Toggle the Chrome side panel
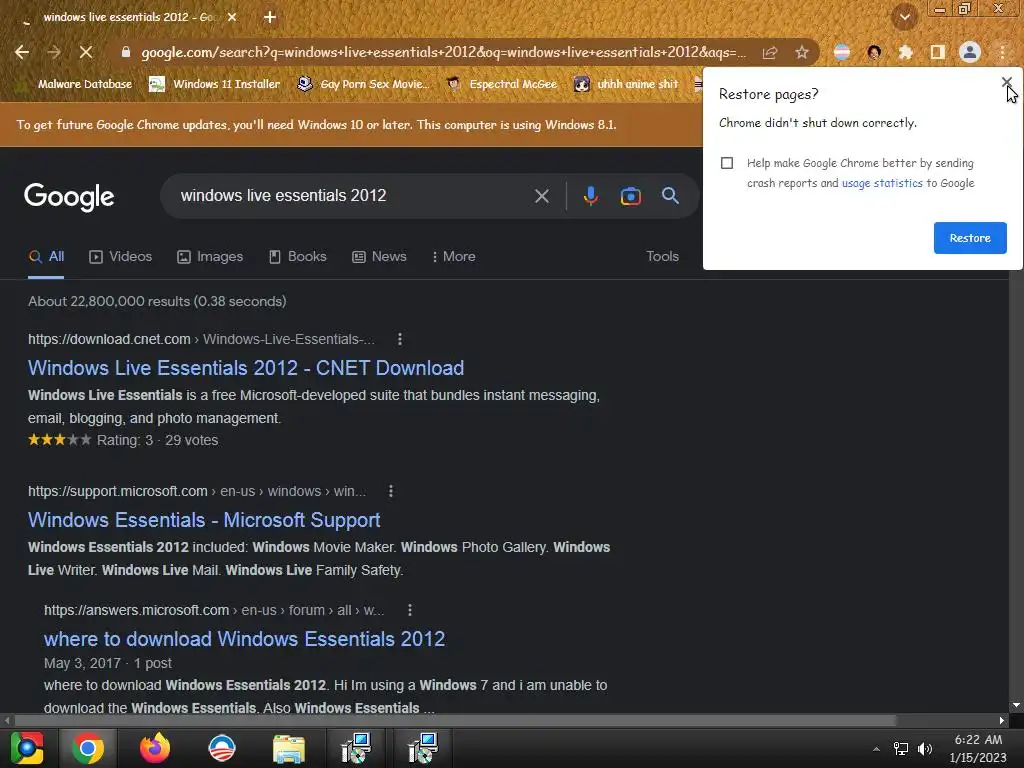1024x768 pixels. [x=938, y=52]
